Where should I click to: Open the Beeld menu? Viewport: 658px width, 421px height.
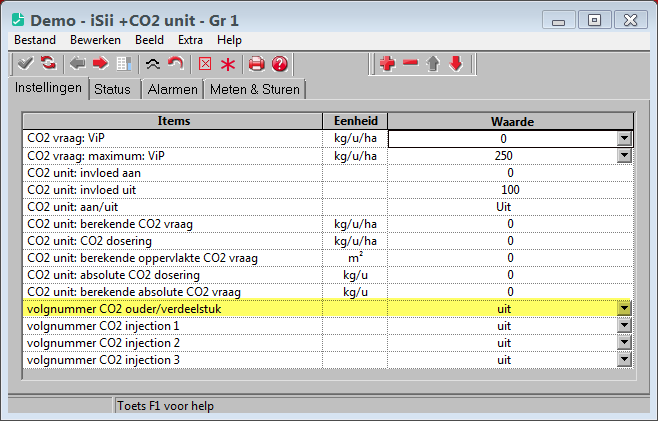tap(149, 40)
